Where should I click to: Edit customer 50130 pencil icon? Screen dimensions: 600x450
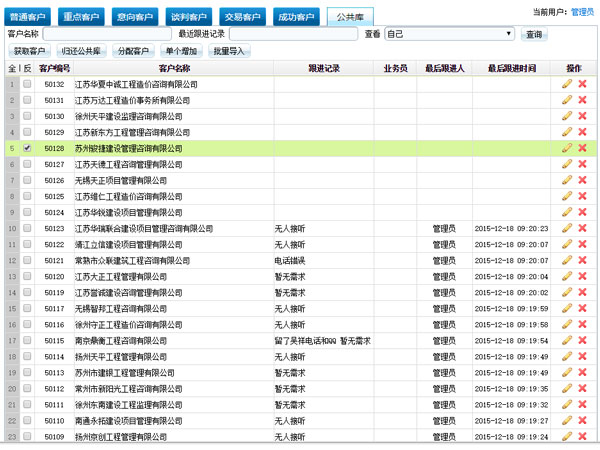tap(567, 116)
